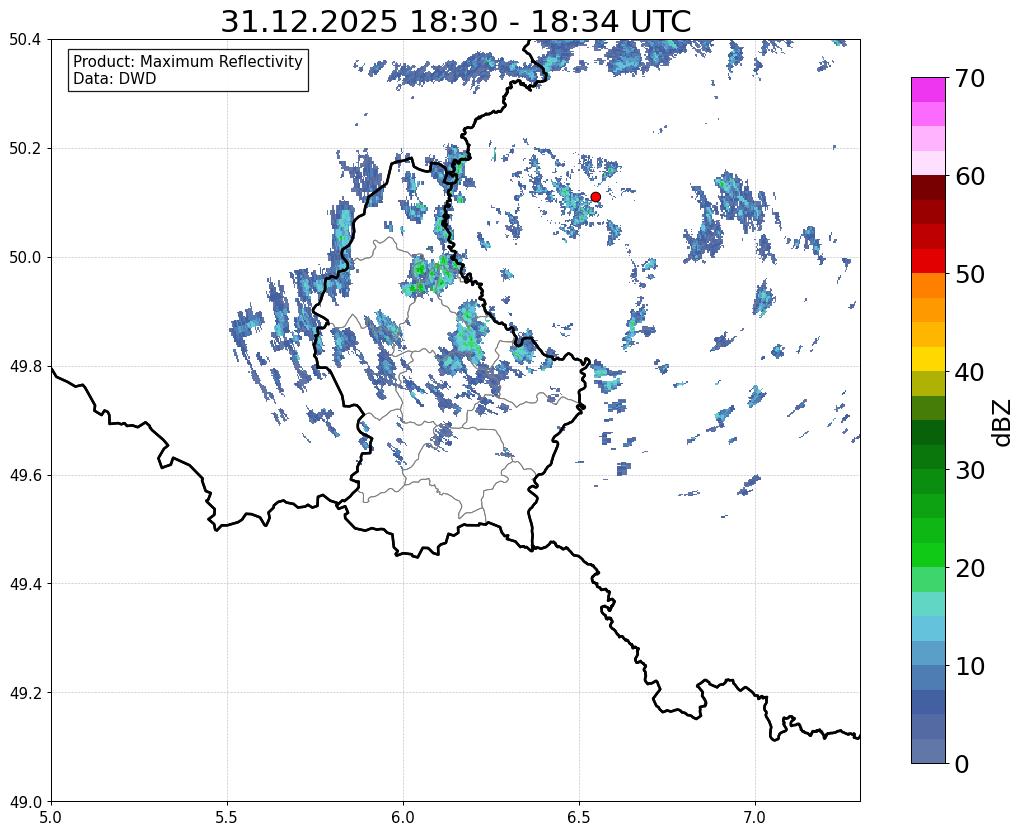
Task: Pick the dark maroon segment just below 60
Action: tap(928, 188)
